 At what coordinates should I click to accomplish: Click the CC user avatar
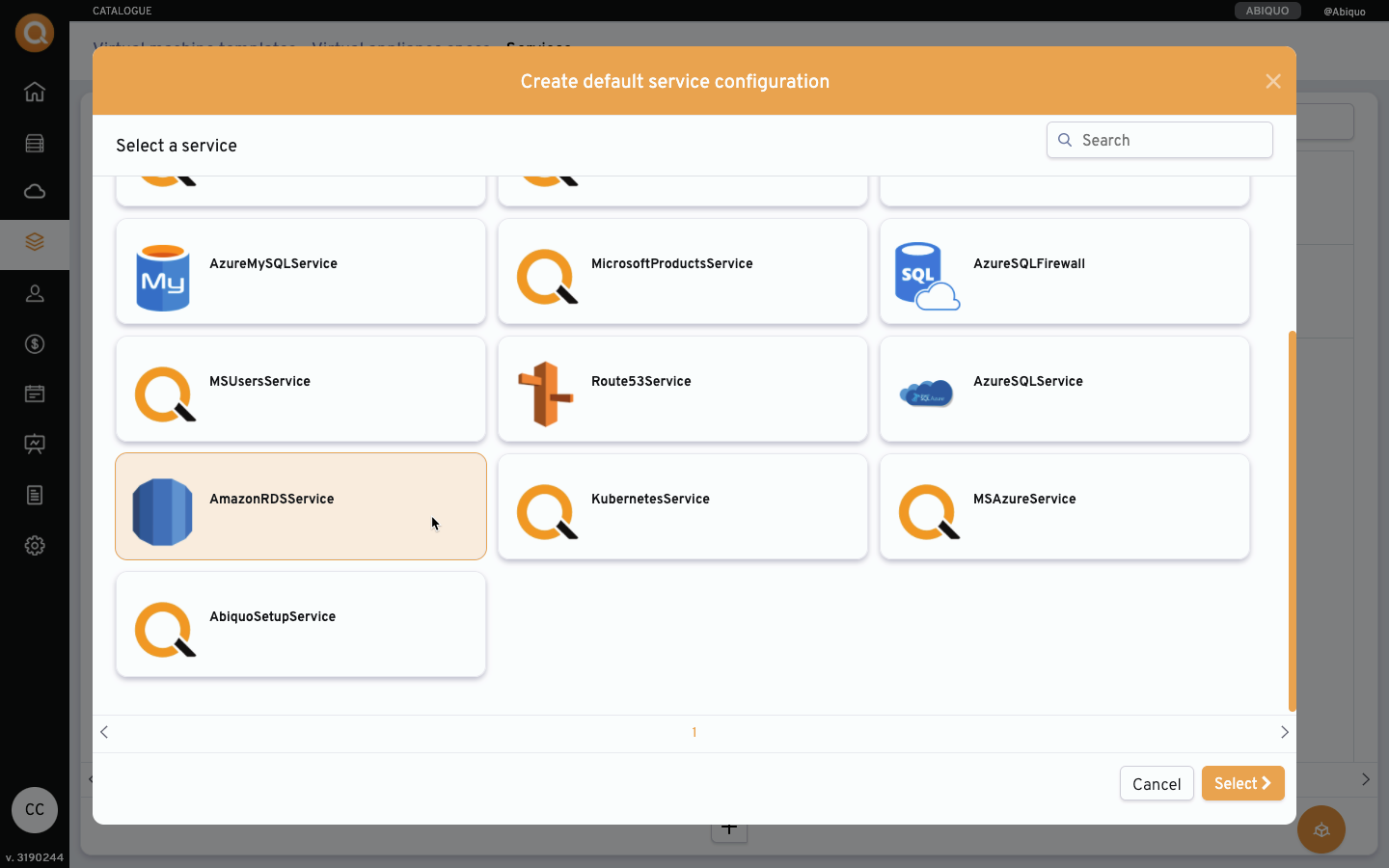click(35, 810)
